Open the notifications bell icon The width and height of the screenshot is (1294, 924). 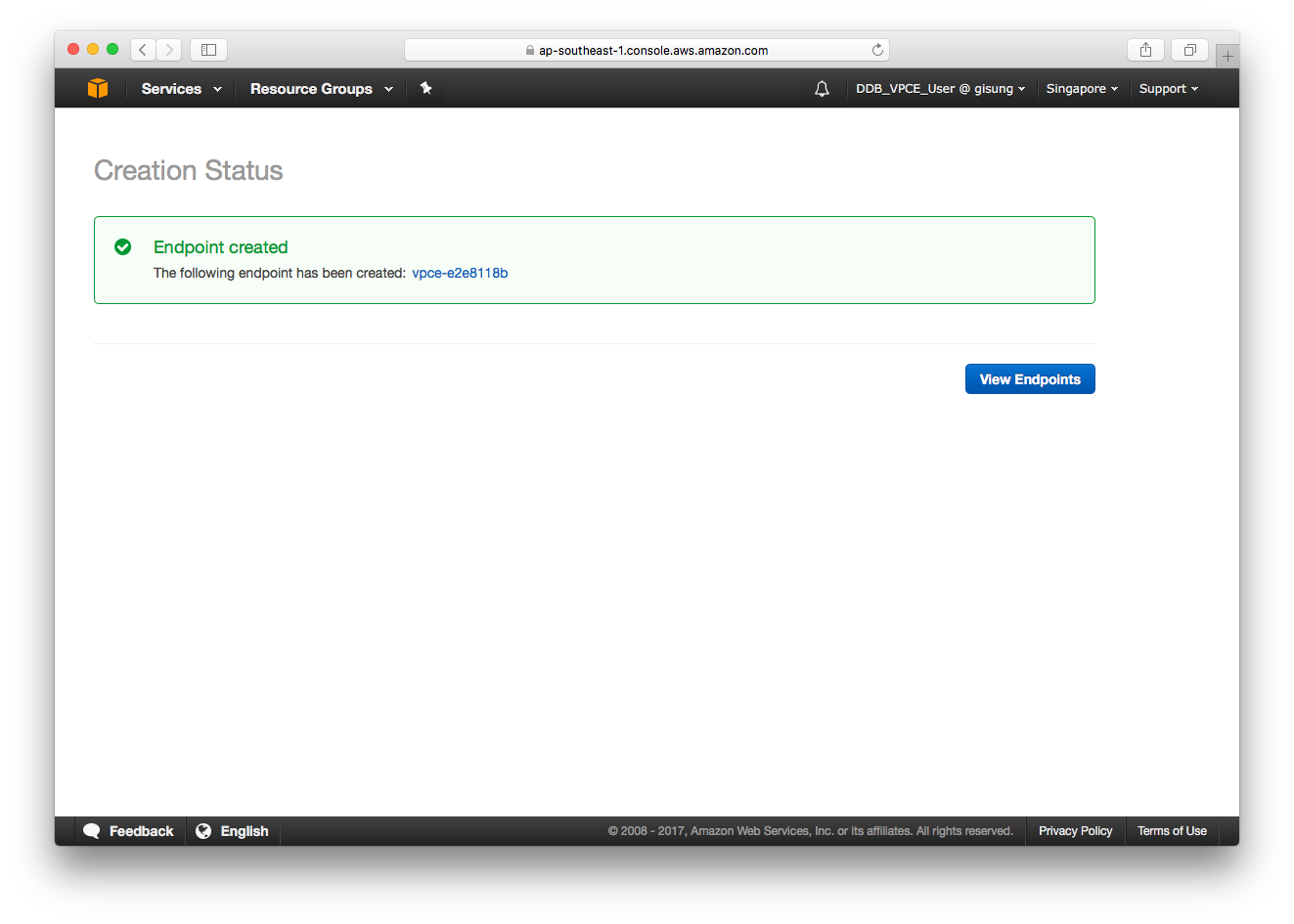(x=822, y=88)
